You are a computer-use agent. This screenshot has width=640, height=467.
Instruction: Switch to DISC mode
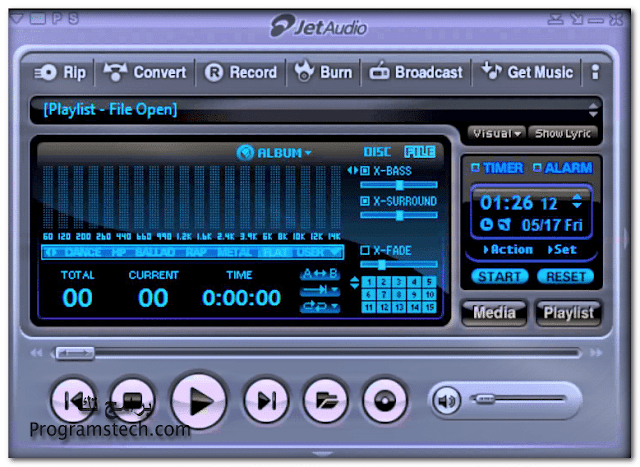point(377,152)
